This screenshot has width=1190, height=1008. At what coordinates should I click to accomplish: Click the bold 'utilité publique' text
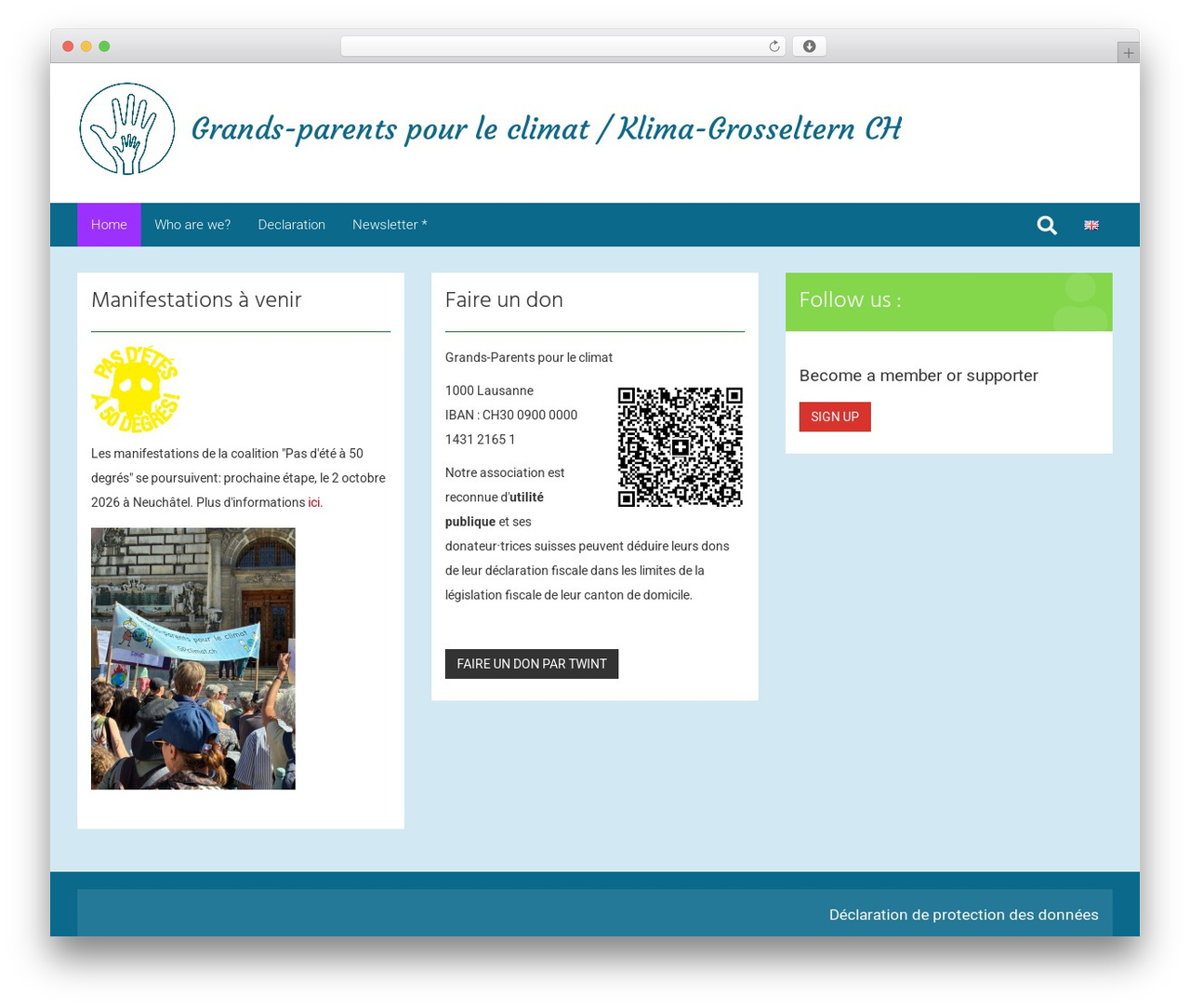click(495, 510)
